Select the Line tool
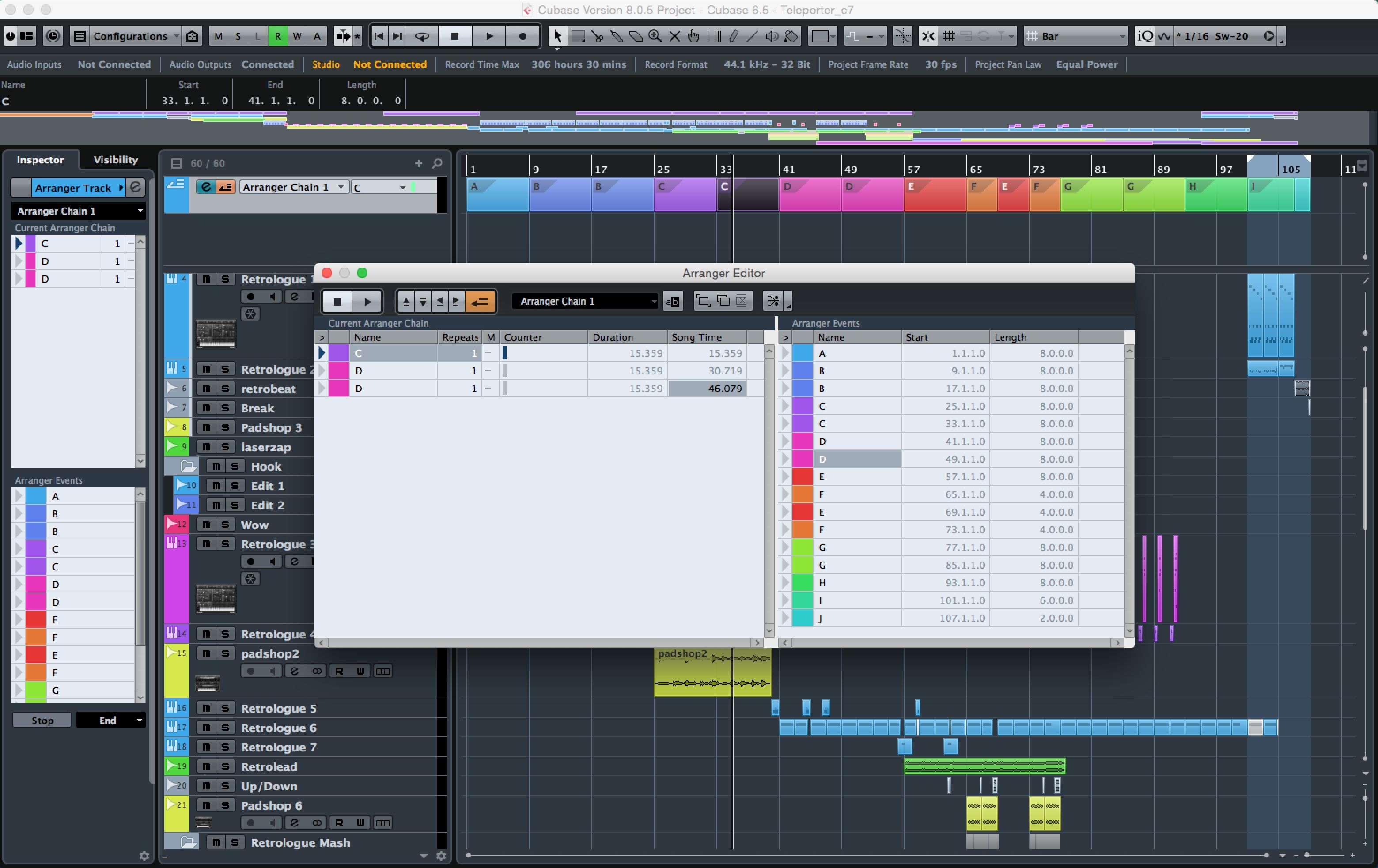The image size is (1378, 868). click(752, 36)
